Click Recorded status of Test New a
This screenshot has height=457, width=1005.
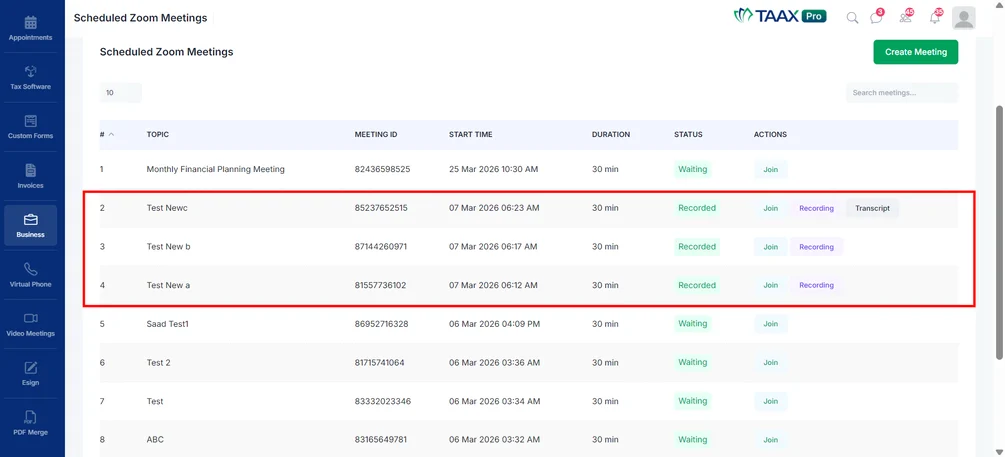click(697, 285)
